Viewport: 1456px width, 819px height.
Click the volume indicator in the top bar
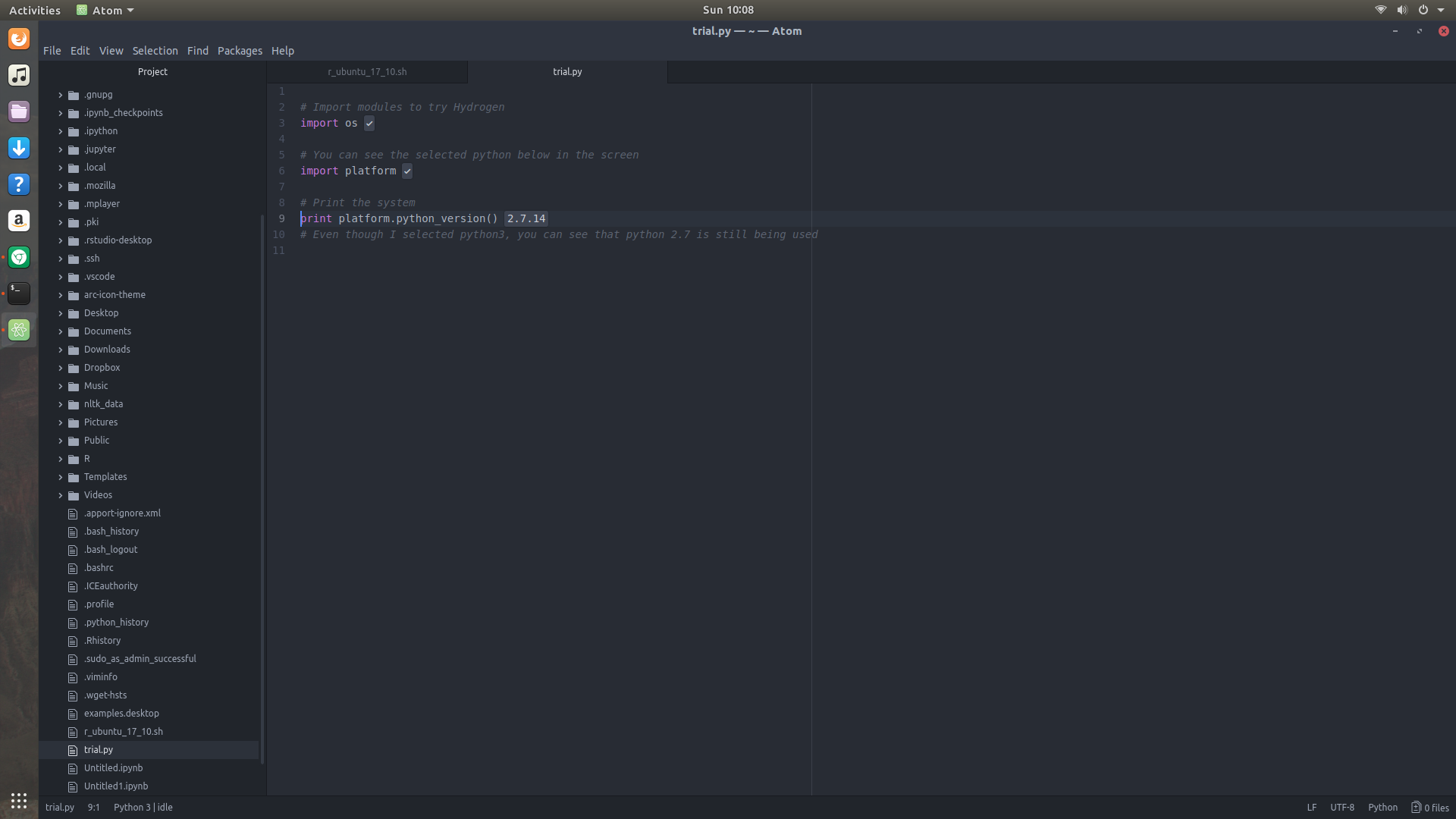[x=1401, y=10]
